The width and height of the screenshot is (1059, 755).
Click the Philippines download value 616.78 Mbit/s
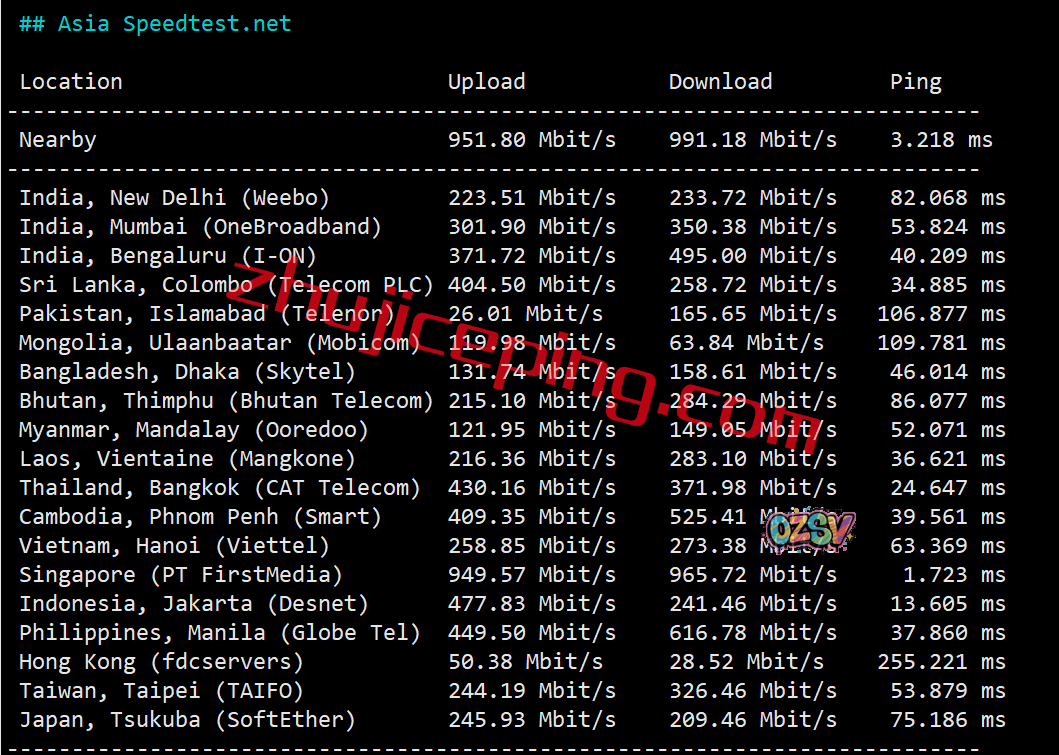click(x=752, y=633)
